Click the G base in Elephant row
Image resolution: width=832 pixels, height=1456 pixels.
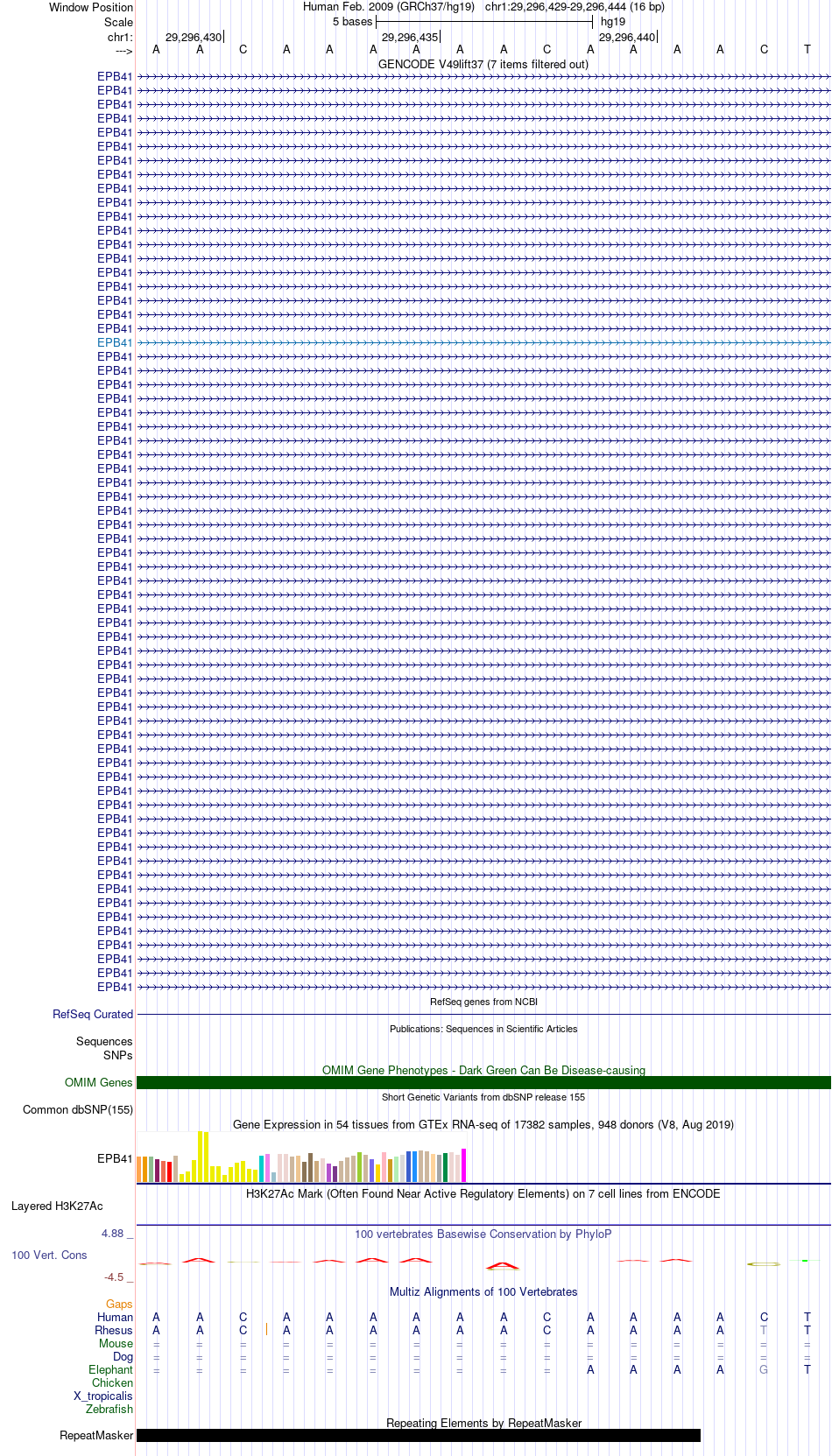(x=764, y=1369)
